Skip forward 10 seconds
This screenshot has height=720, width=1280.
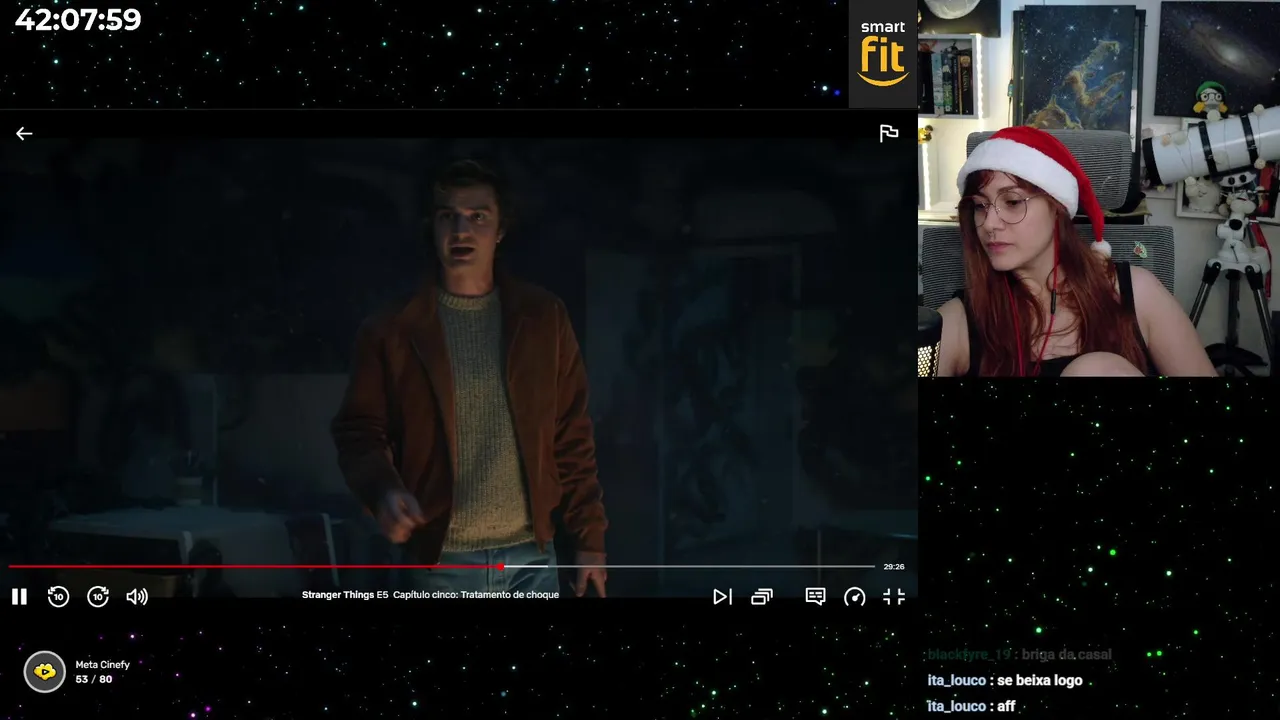tap(98, 597)
